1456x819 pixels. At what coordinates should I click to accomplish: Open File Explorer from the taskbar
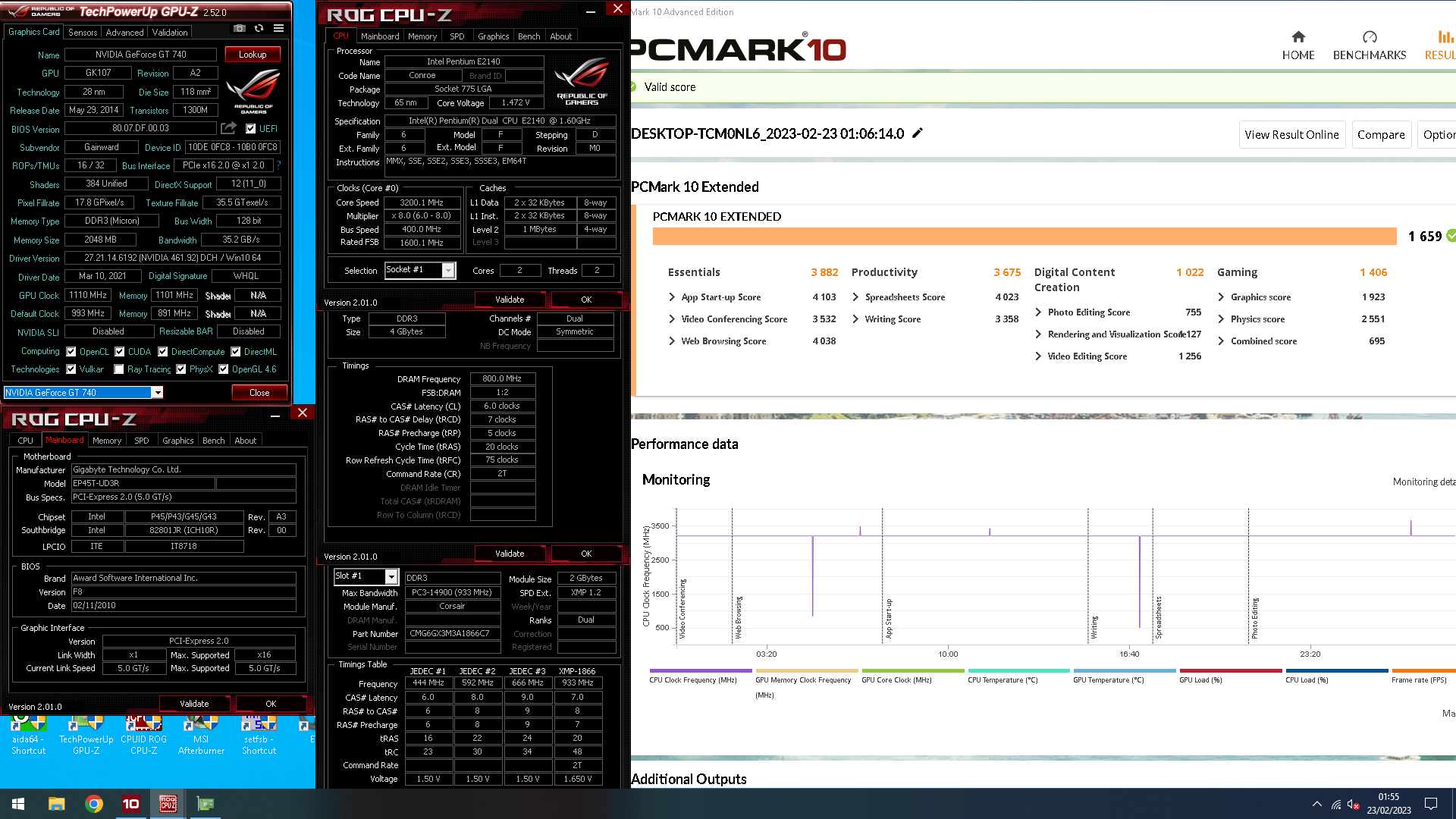(56, 804)
